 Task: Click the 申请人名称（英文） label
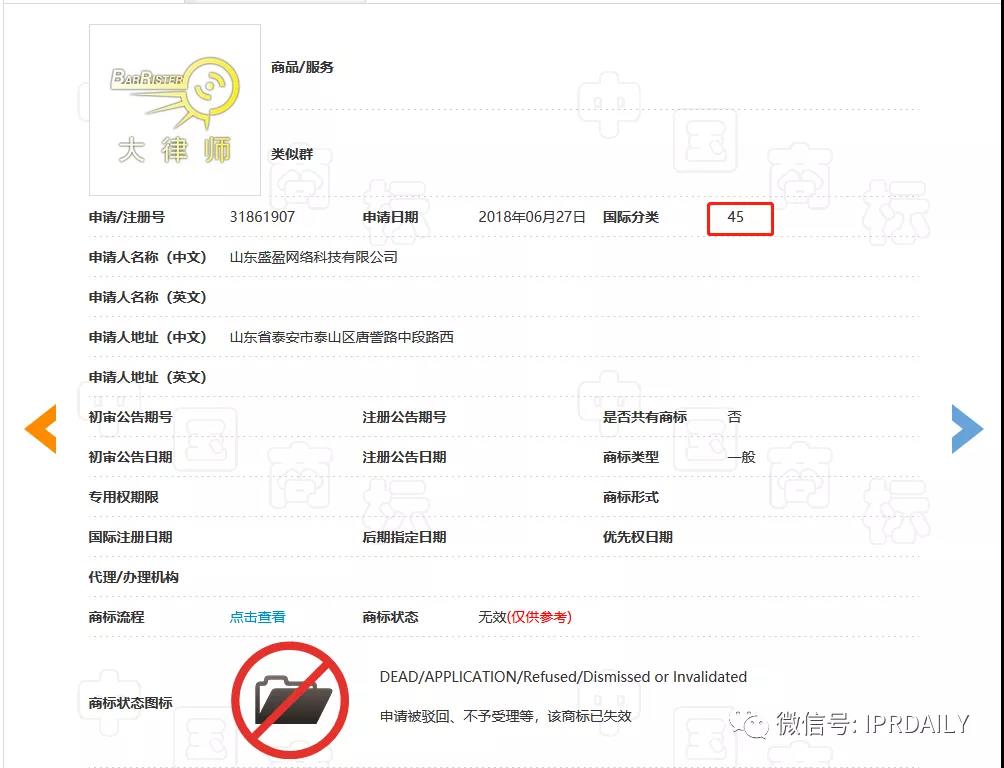coord(148,297)
